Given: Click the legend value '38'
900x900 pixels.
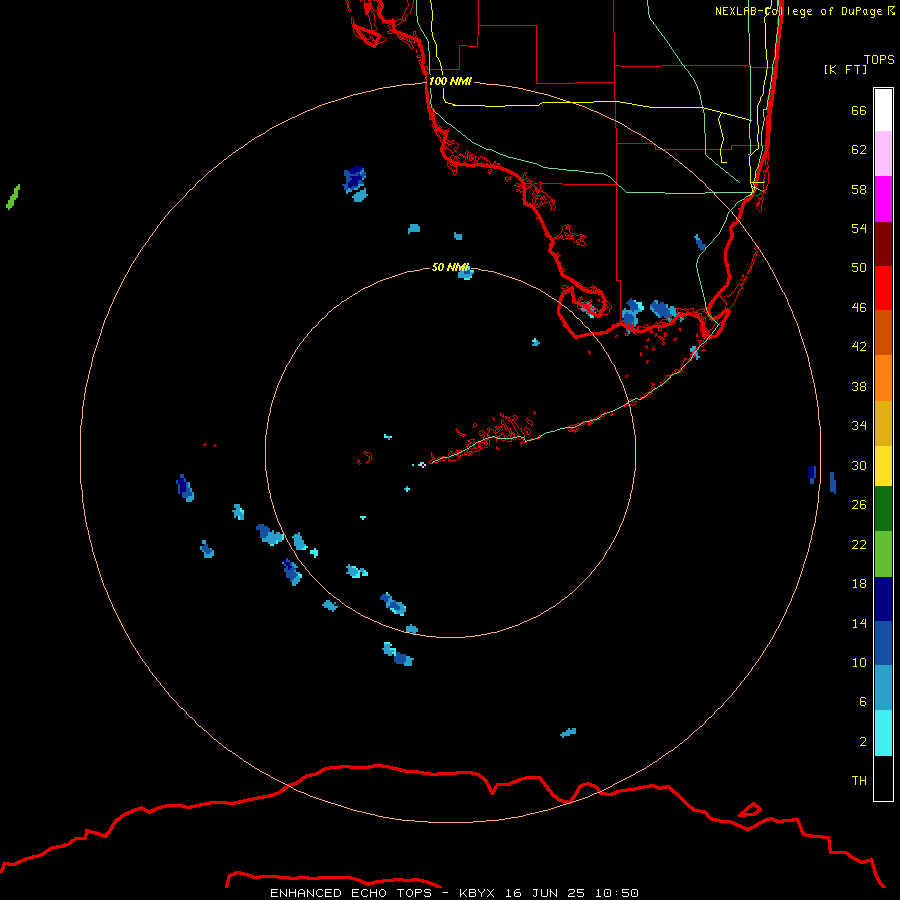Looking at the screenshot, I should tap(859, 386).
